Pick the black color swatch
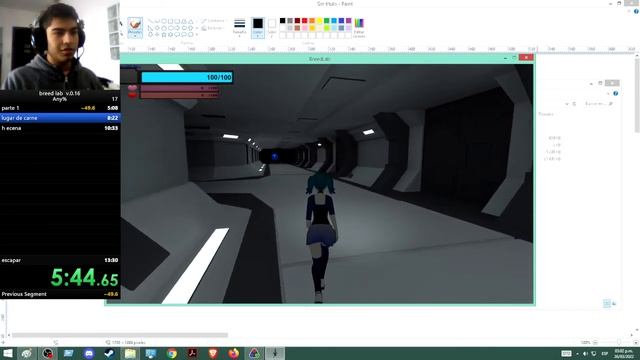The height and width of the screenshot is (360, 640). pos(282,21)
